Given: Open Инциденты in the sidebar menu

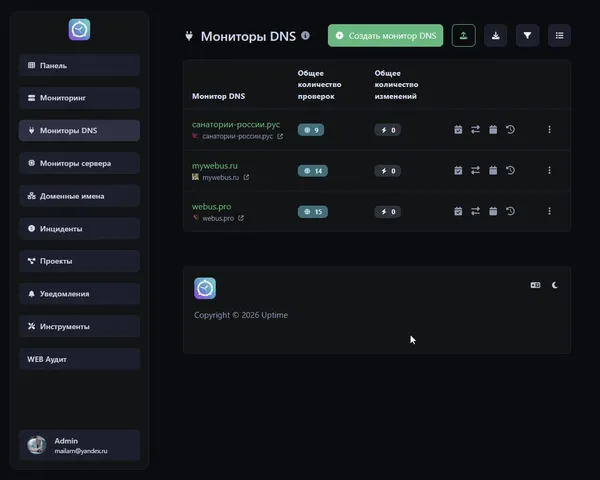Looking at the screenshot, I should click(x=79, y=229).
